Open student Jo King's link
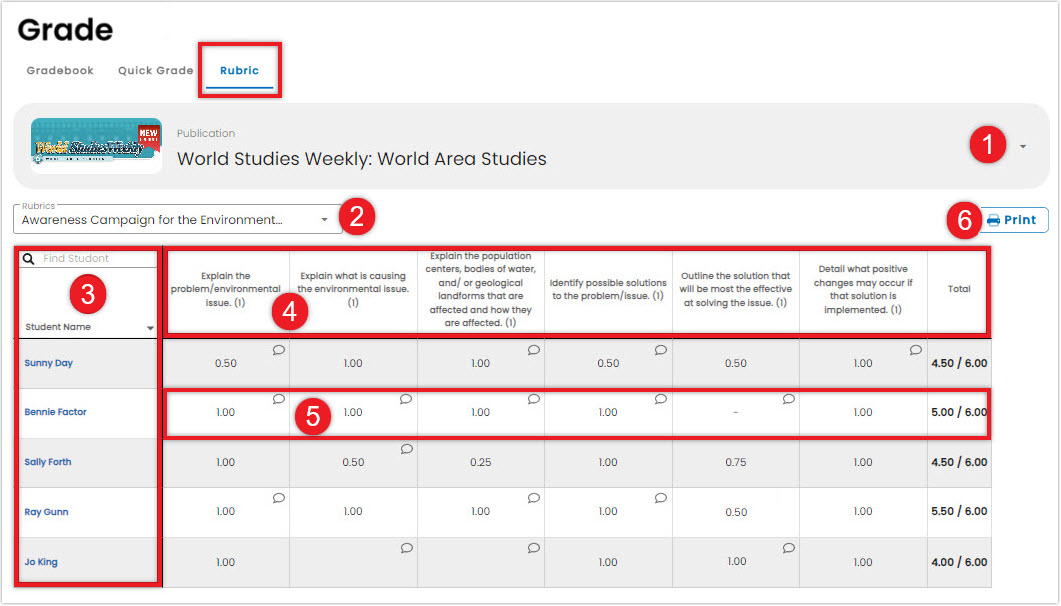 (x=41, y=562)
